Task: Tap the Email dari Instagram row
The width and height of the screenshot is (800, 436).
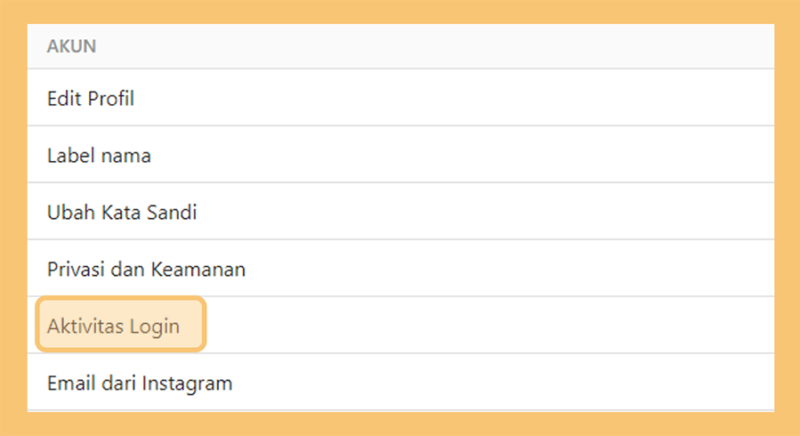Action: pyautogui.click(x=401, y=382)
